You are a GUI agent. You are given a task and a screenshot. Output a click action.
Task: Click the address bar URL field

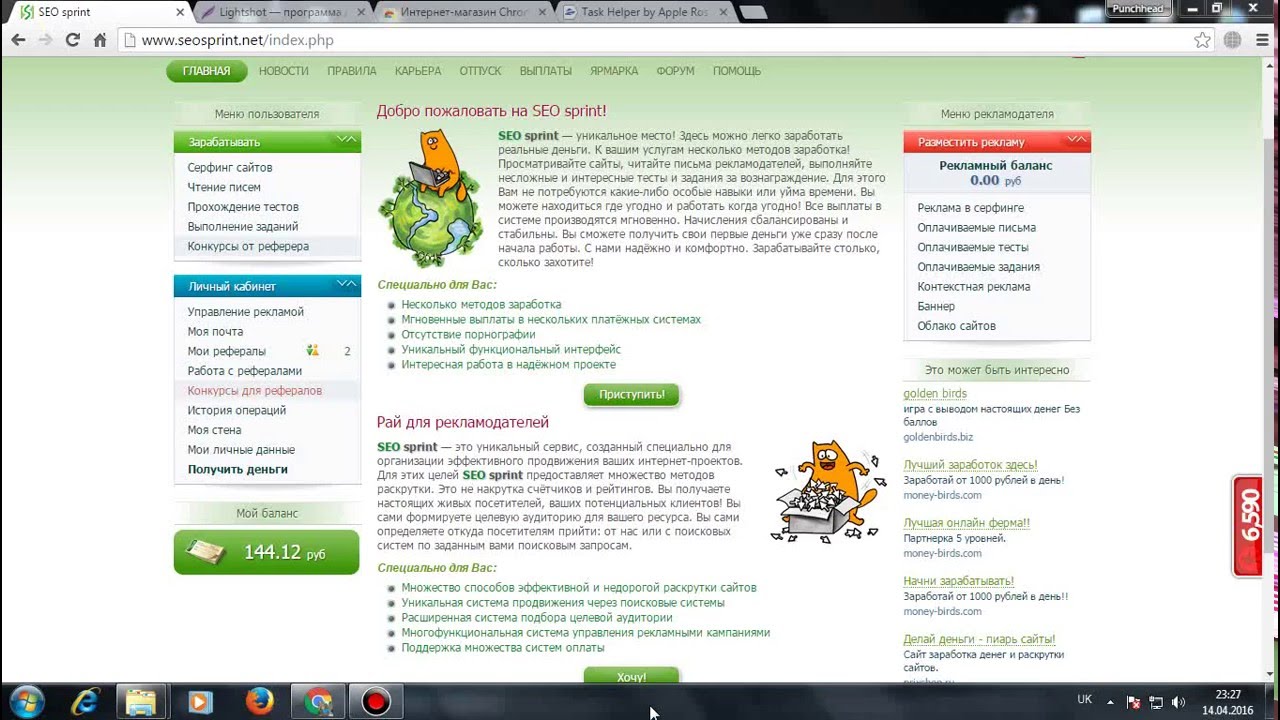(660, 40)
